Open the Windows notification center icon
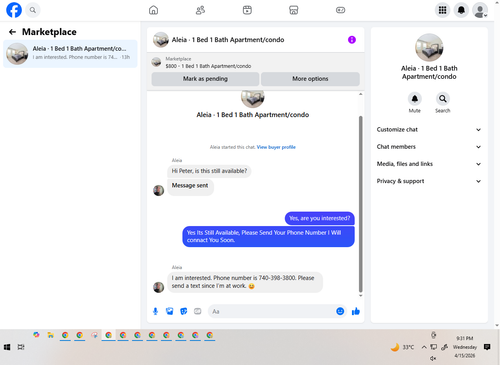 click(487, 347)
